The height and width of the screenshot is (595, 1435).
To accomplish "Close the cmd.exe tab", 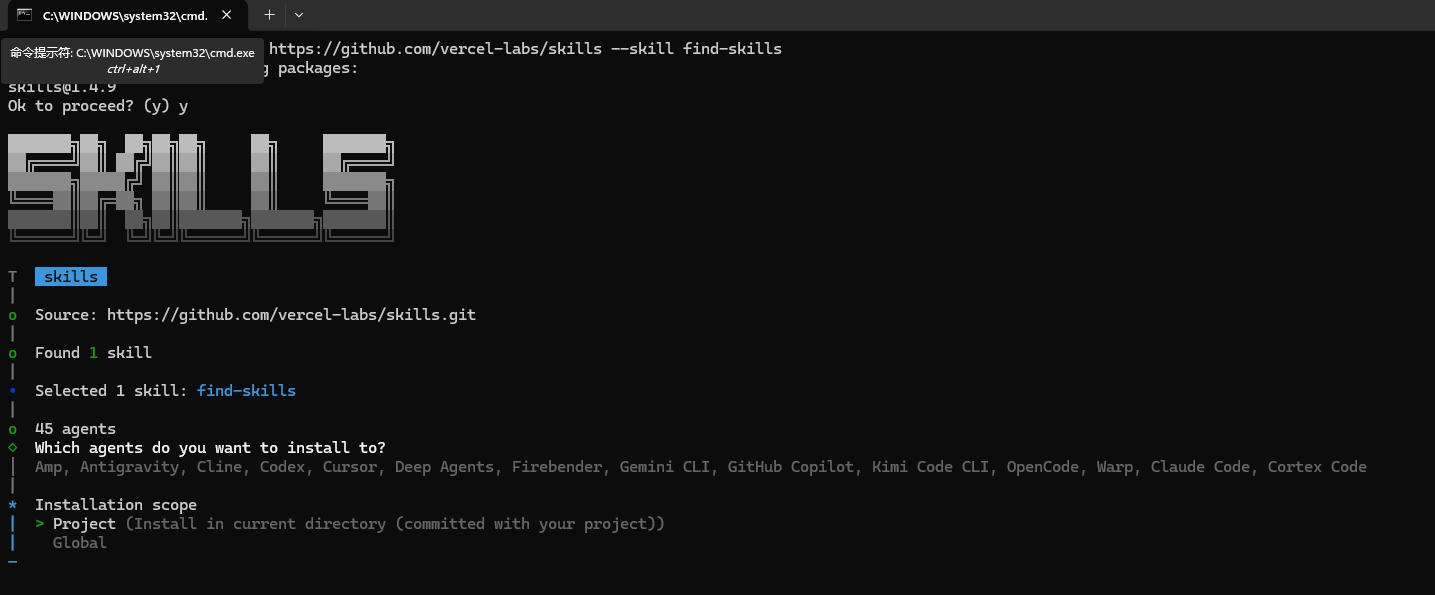I will click(x=227, y=15).
